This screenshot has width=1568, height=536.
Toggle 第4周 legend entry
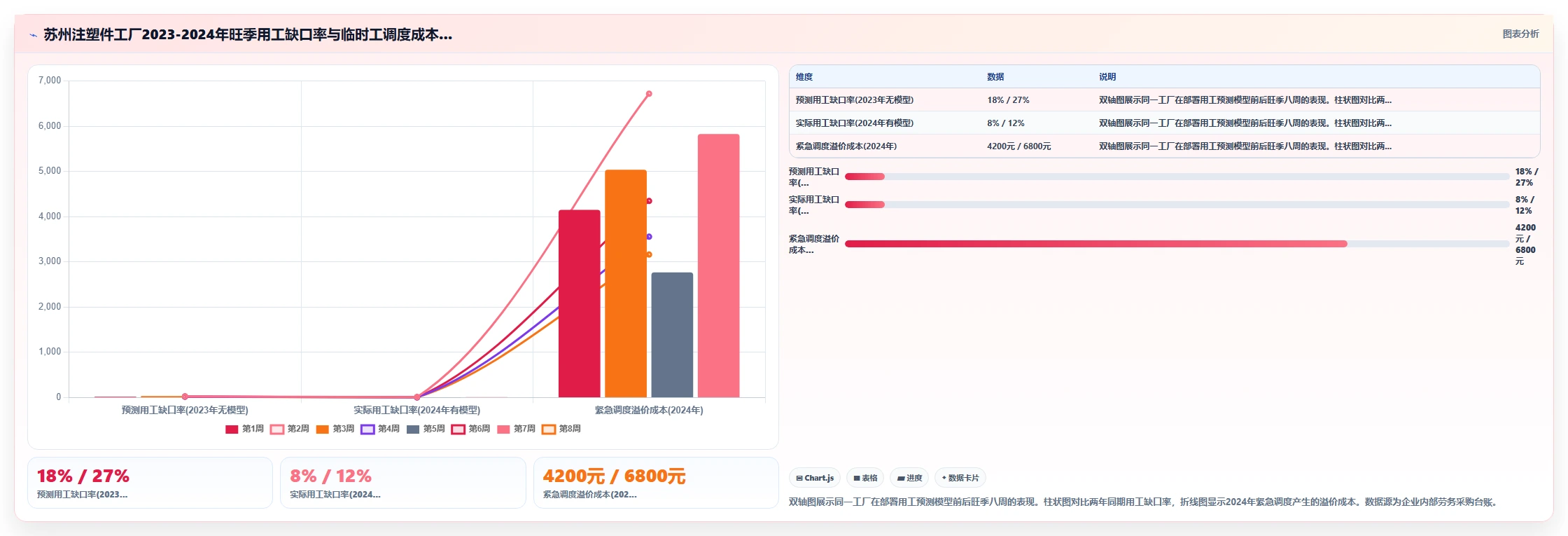coord(380,429)
